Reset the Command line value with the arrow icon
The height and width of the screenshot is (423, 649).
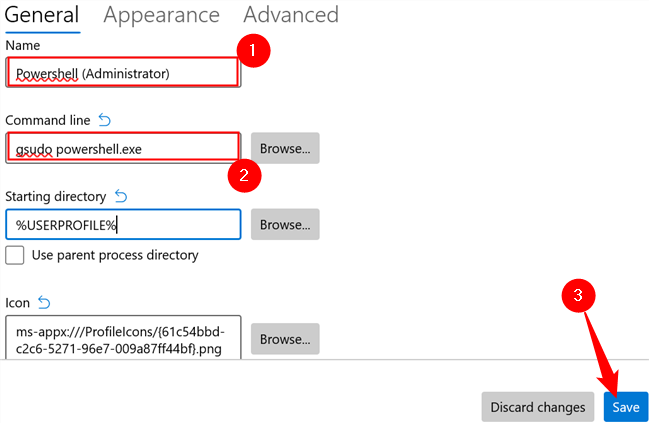105,120
